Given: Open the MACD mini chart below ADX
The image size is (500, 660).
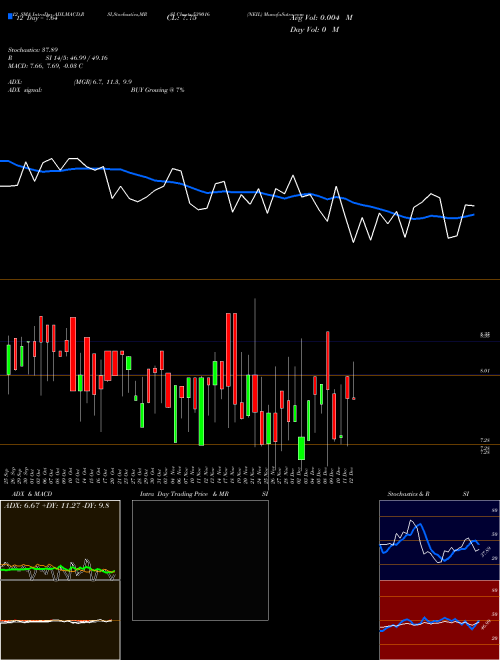Looking at the screenshot, I should coord(60,620).
